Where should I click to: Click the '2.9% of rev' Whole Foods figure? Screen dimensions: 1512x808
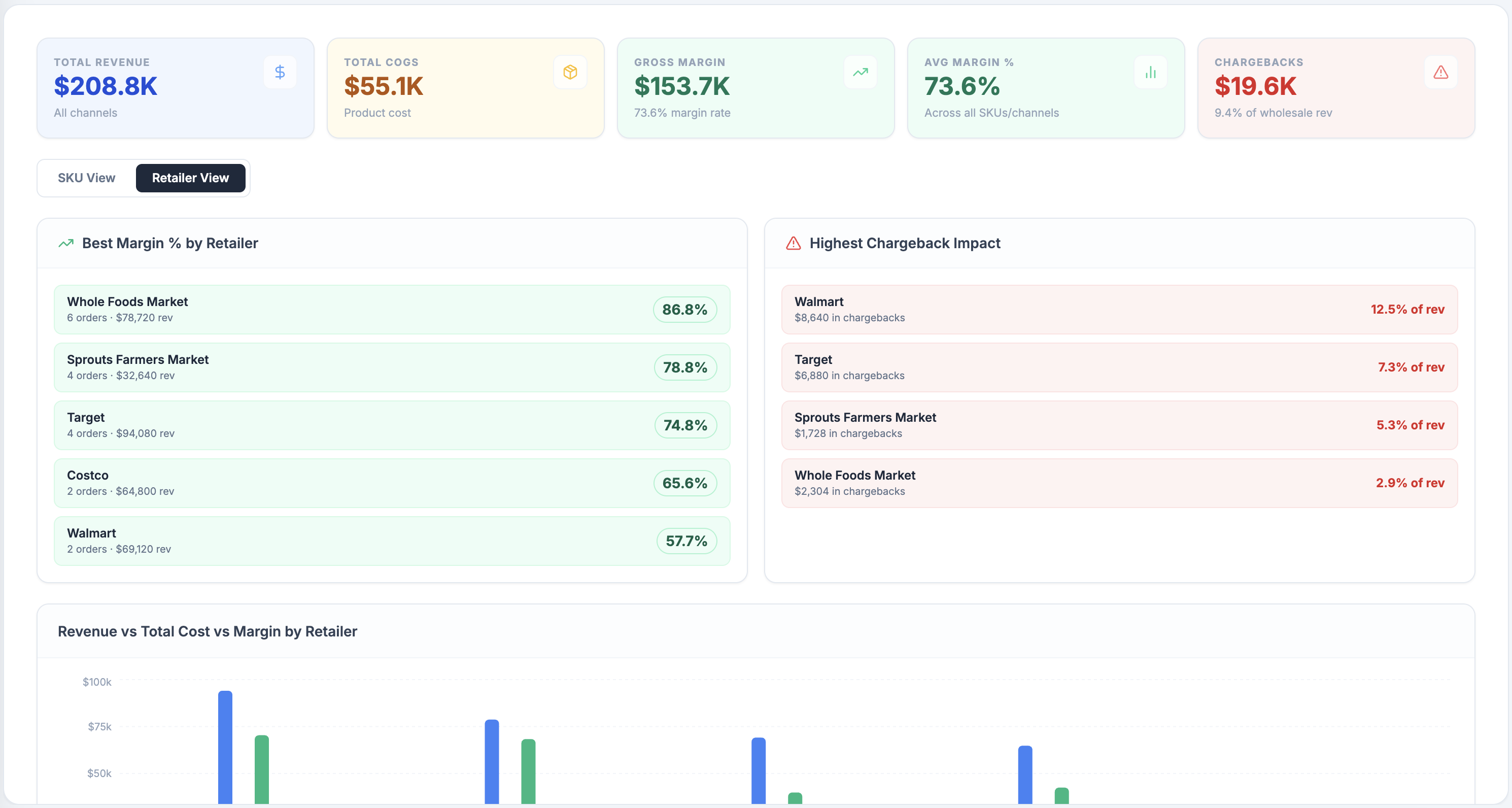click(x=1410, y=483)
